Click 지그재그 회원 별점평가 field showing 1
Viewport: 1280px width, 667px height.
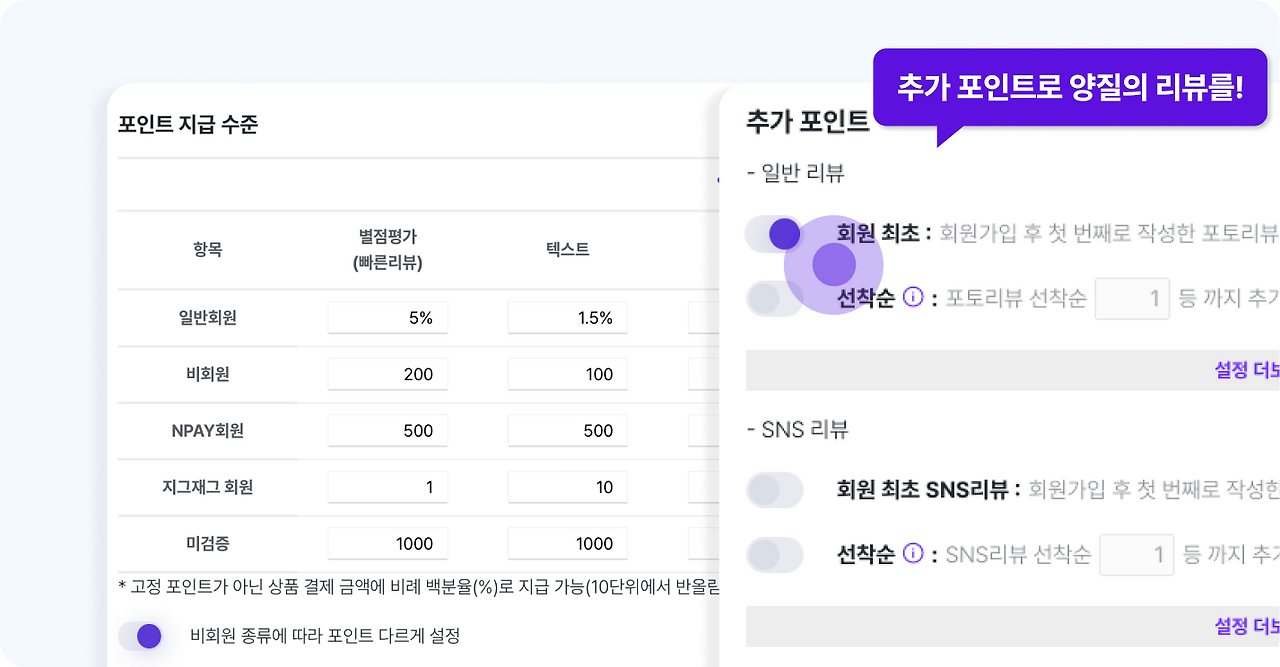click(x=388, y=487)
